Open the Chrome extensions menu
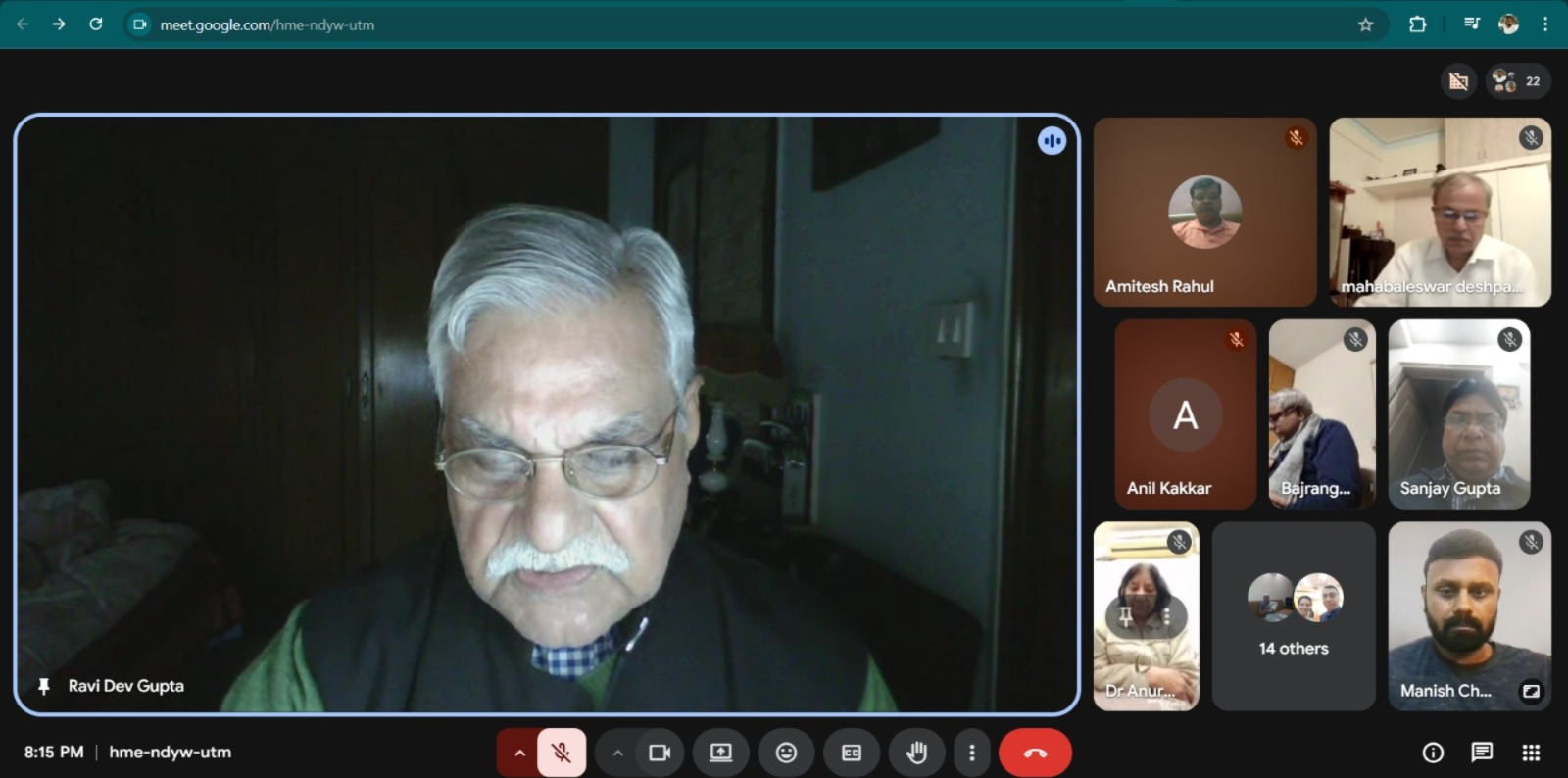This screenshot has height=778, width=1568. point(1417,24)
